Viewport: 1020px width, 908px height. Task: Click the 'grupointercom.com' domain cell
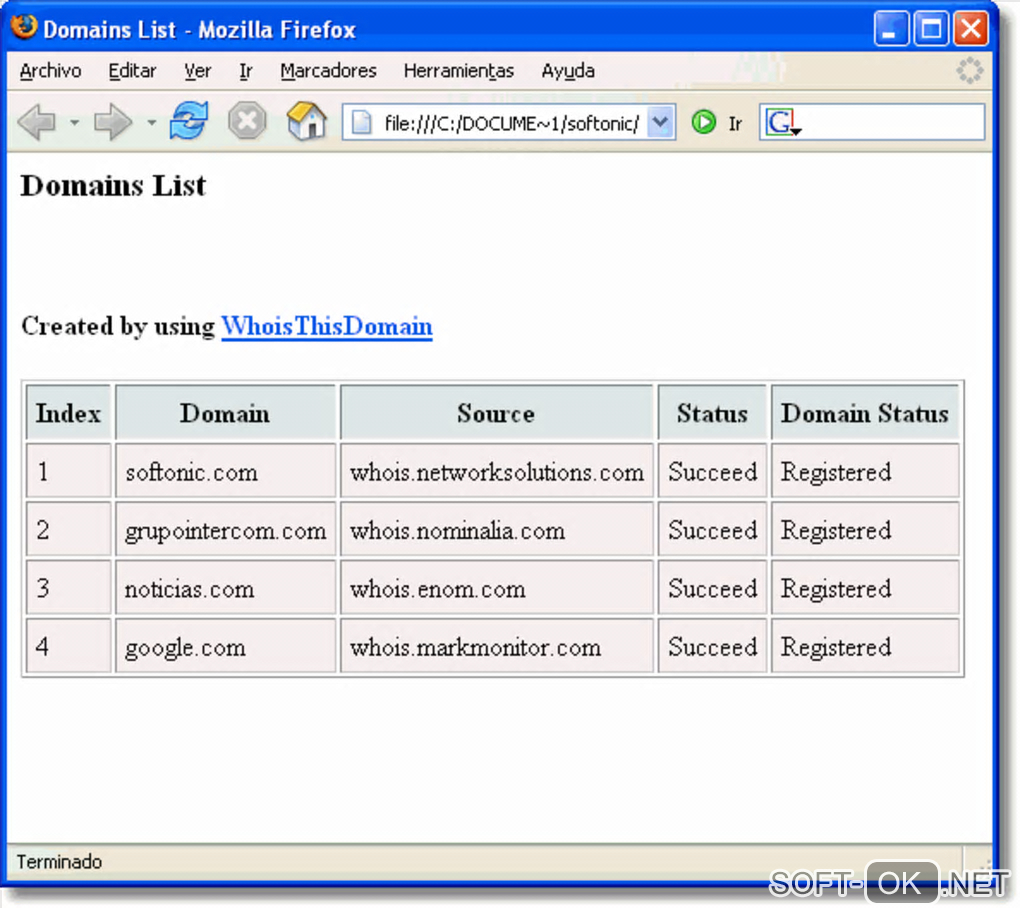pyautogui.click(x=225, y=529)
